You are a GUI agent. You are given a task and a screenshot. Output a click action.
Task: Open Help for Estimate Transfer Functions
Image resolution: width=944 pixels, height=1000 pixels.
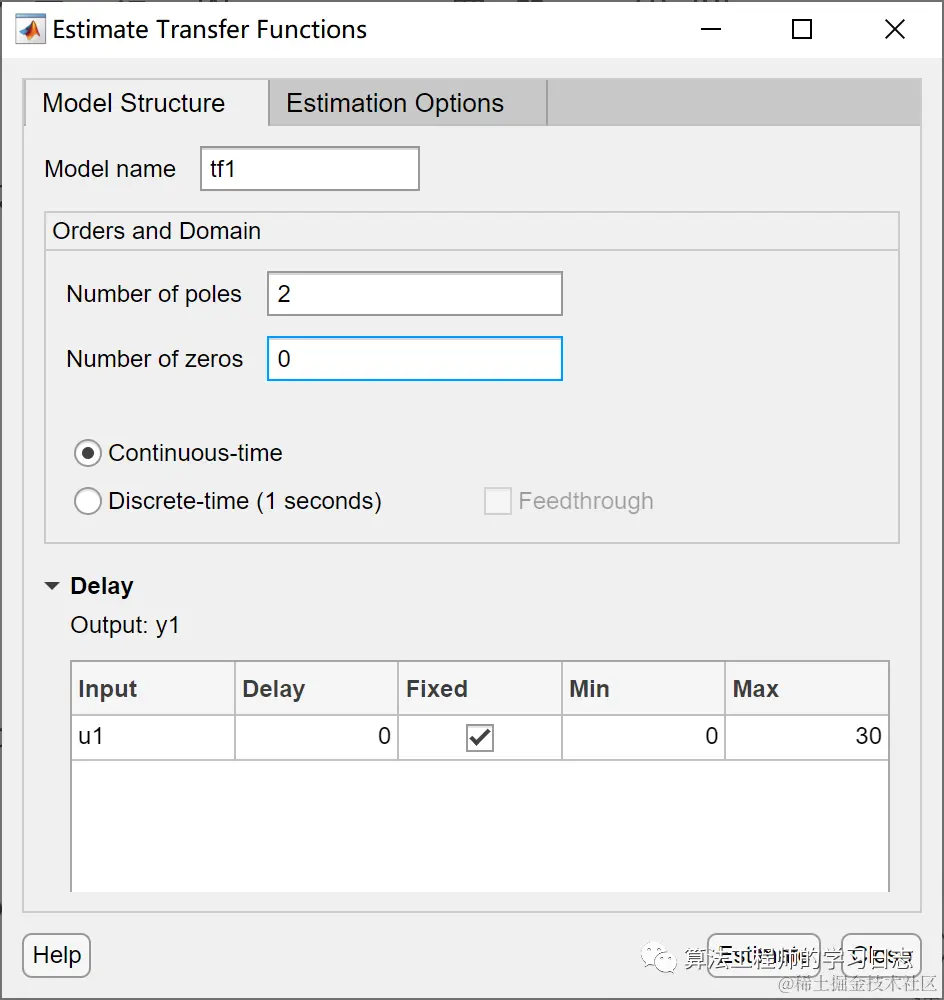(57, 955)
